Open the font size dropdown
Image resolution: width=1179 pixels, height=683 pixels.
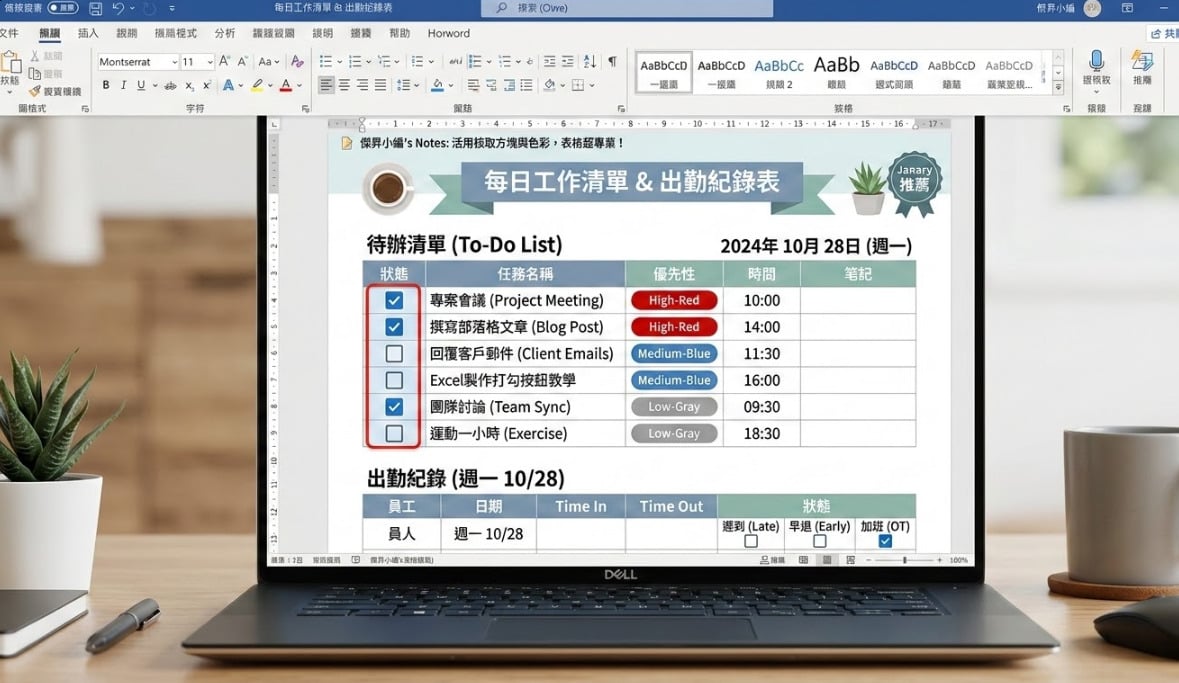coord(209,62)
